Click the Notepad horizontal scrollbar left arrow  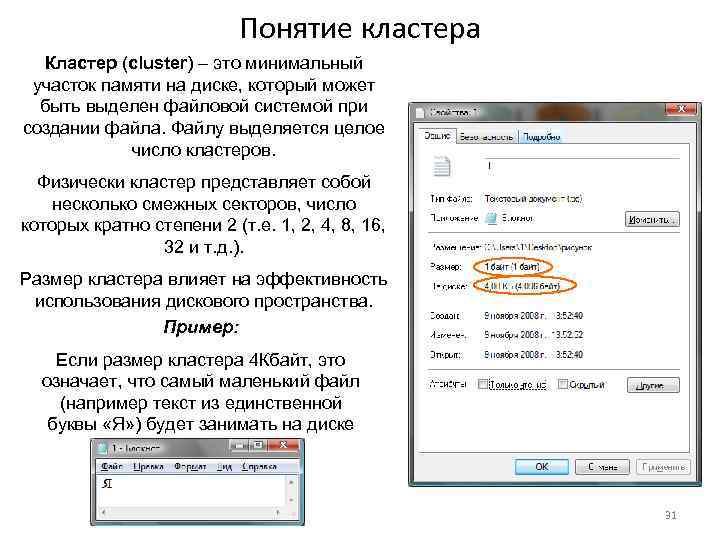pyautogui.click(x=102, y=512)
